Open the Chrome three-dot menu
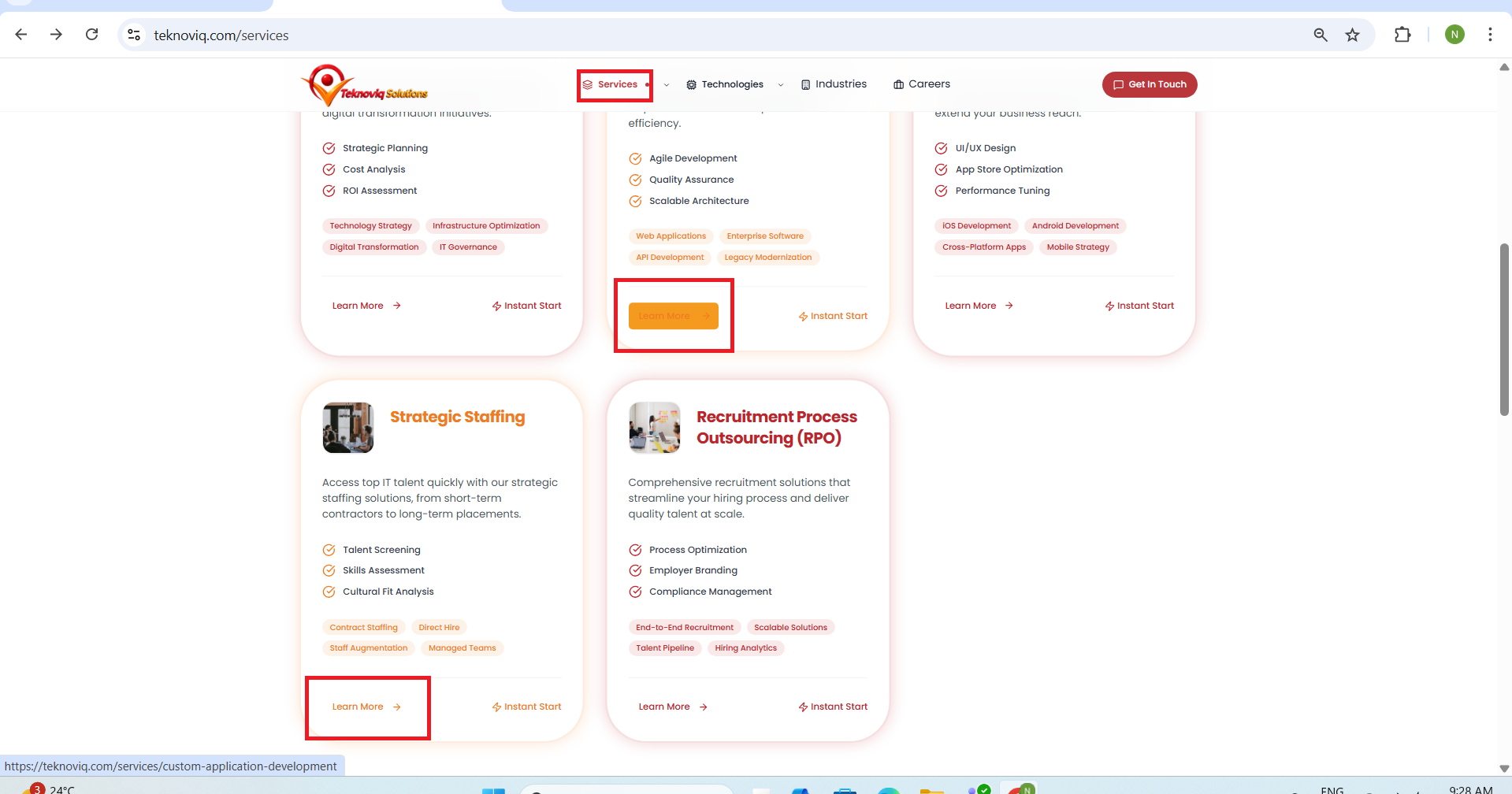 click(1489, 35)
